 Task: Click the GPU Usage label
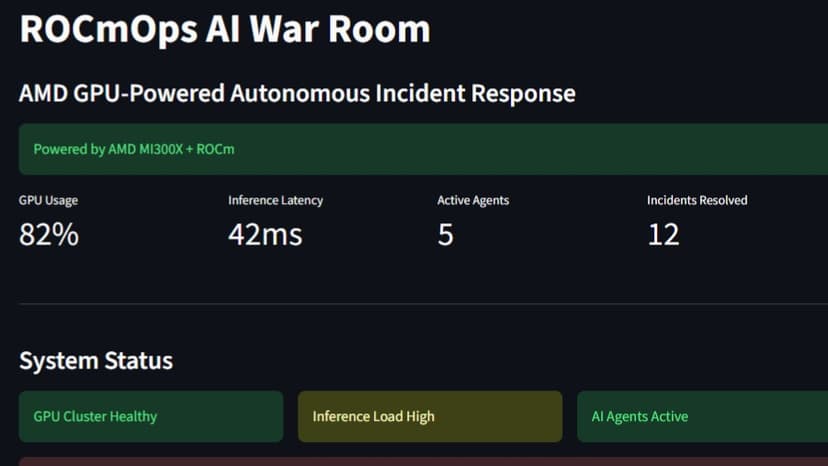coord(49,200)
